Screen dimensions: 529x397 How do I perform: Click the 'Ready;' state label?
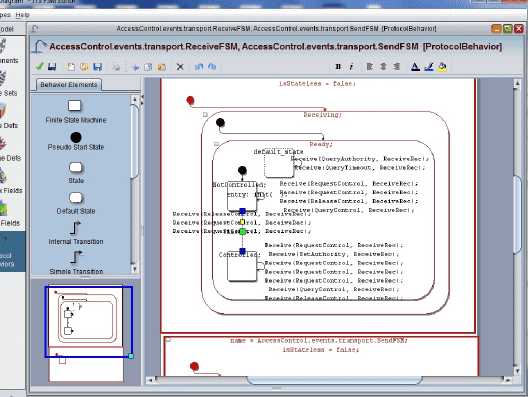click(x=321, y=144)
